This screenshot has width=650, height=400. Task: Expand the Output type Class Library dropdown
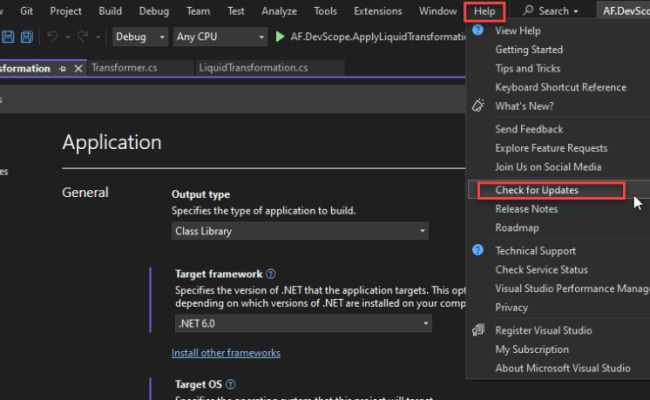tap(300, 231)
